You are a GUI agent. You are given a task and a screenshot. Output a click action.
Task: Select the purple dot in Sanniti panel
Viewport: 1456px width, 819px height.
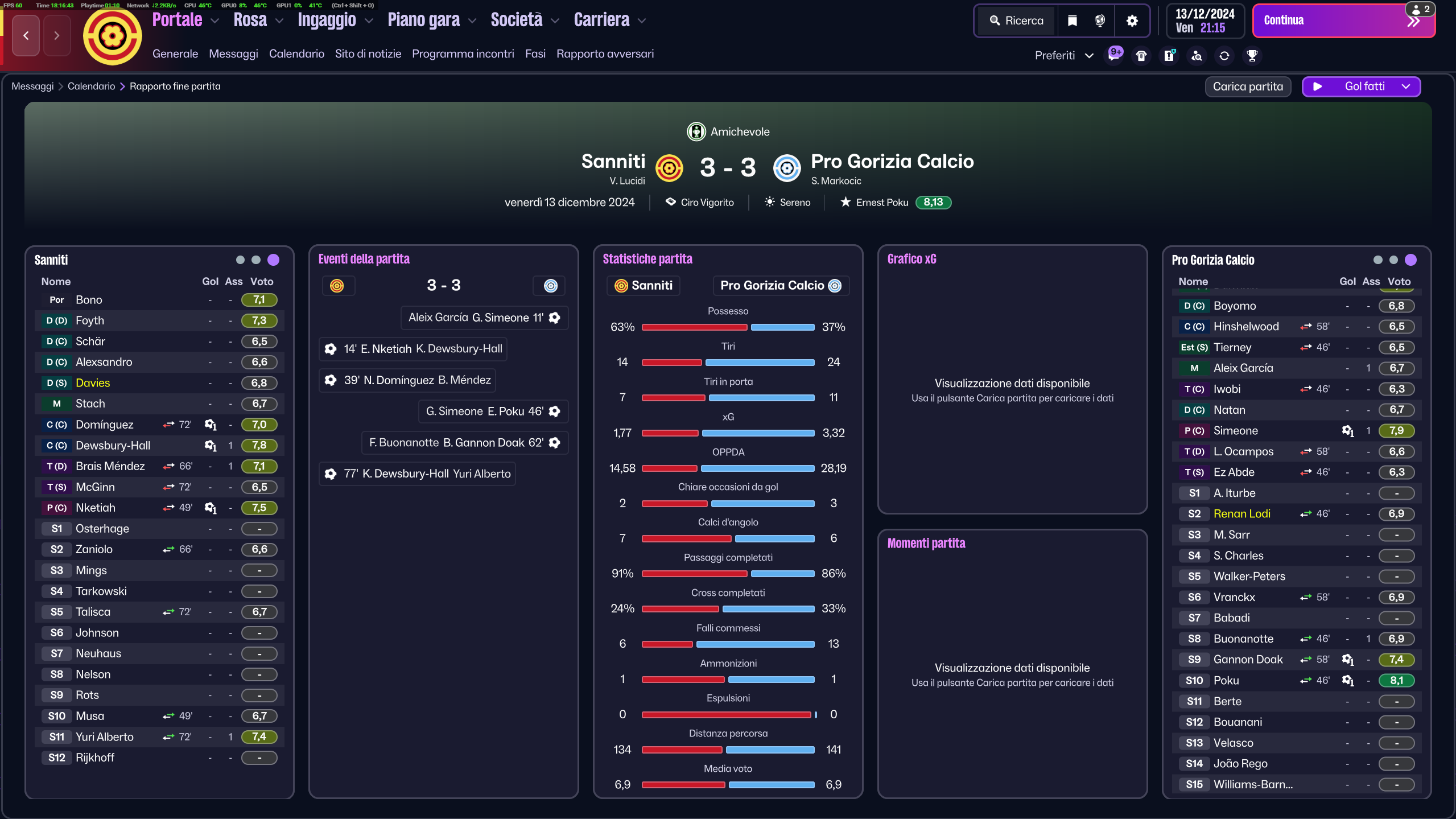274,260
